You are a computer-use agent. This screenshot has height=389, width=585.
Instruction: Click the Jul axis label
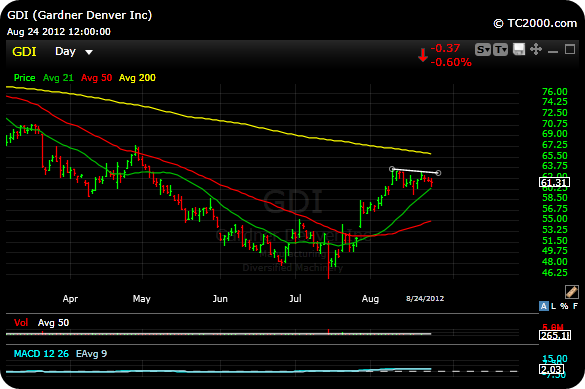click(x=295, y=298)
